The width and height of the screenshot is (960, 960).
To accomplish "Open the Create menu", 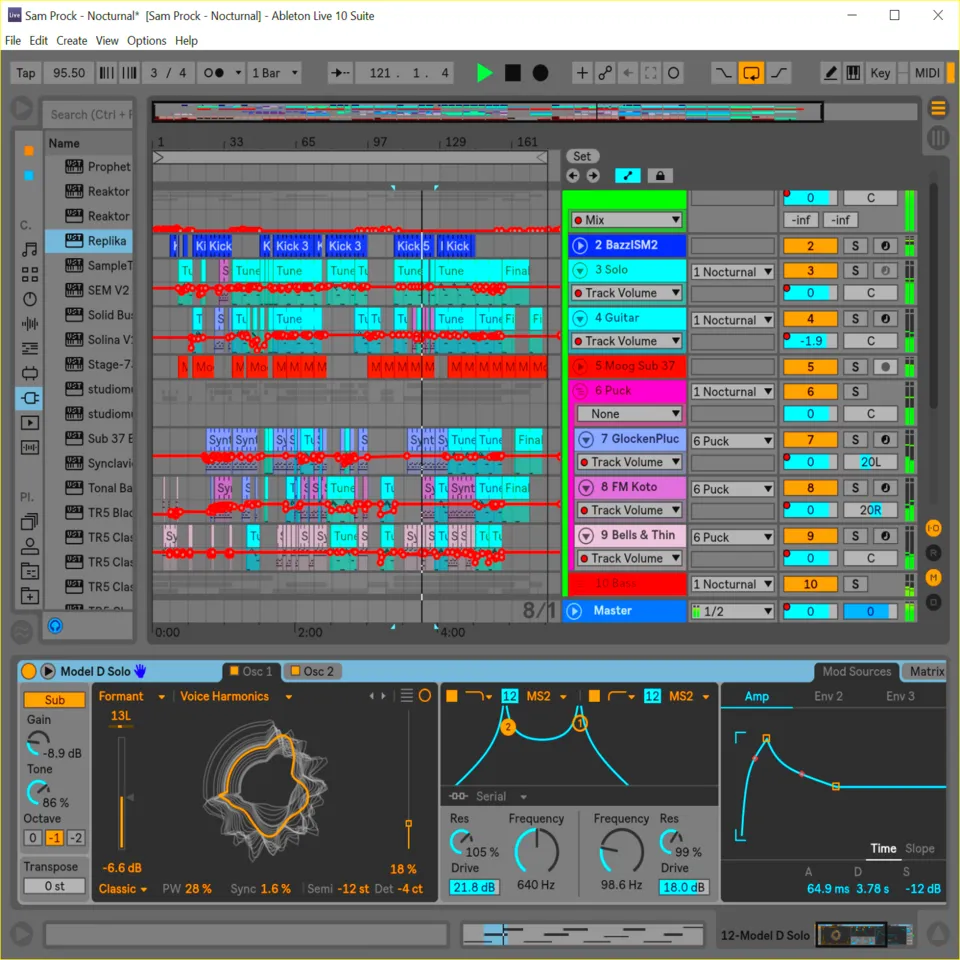I will click(x=72, y=40).
